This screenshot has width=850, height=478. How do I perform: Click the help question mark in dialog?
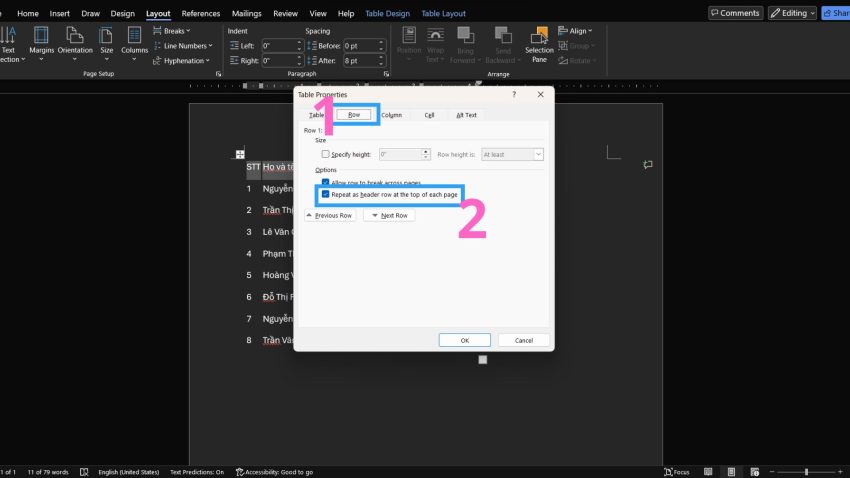[514, 94]
